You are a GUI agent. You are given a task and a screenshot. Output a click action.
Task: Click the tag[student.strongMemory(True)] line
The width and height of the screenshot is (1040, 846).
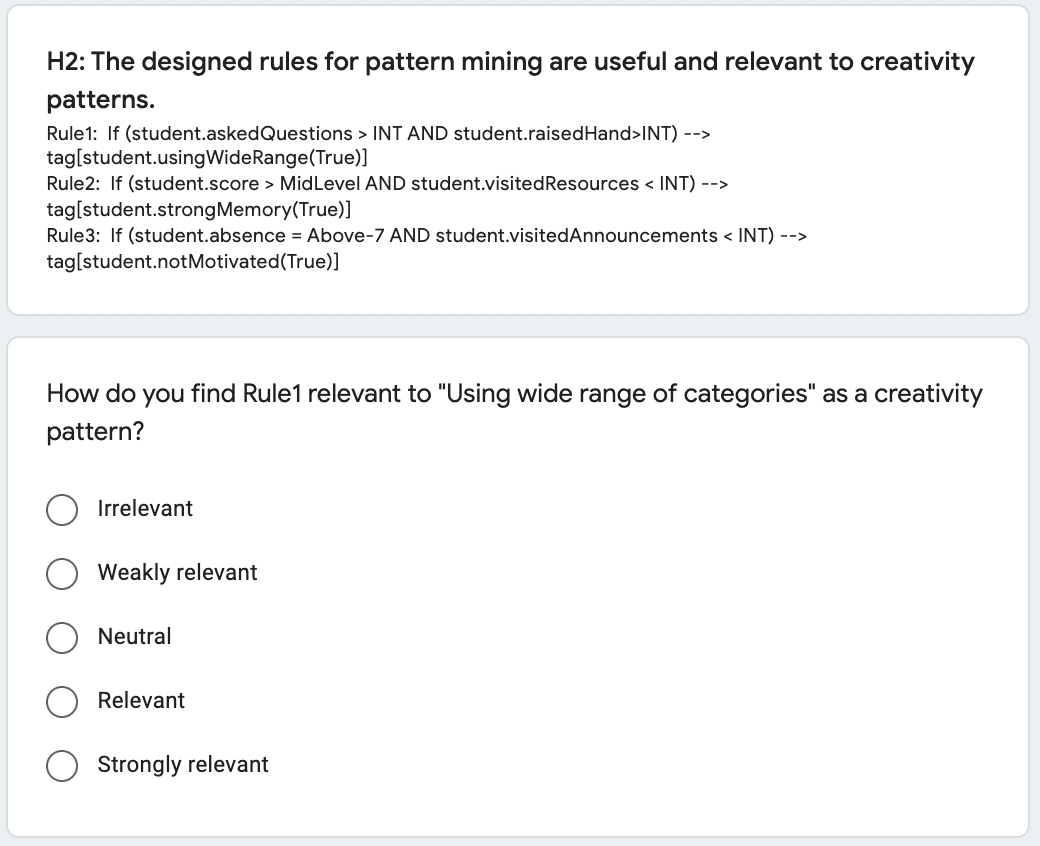tap(199, 210)
